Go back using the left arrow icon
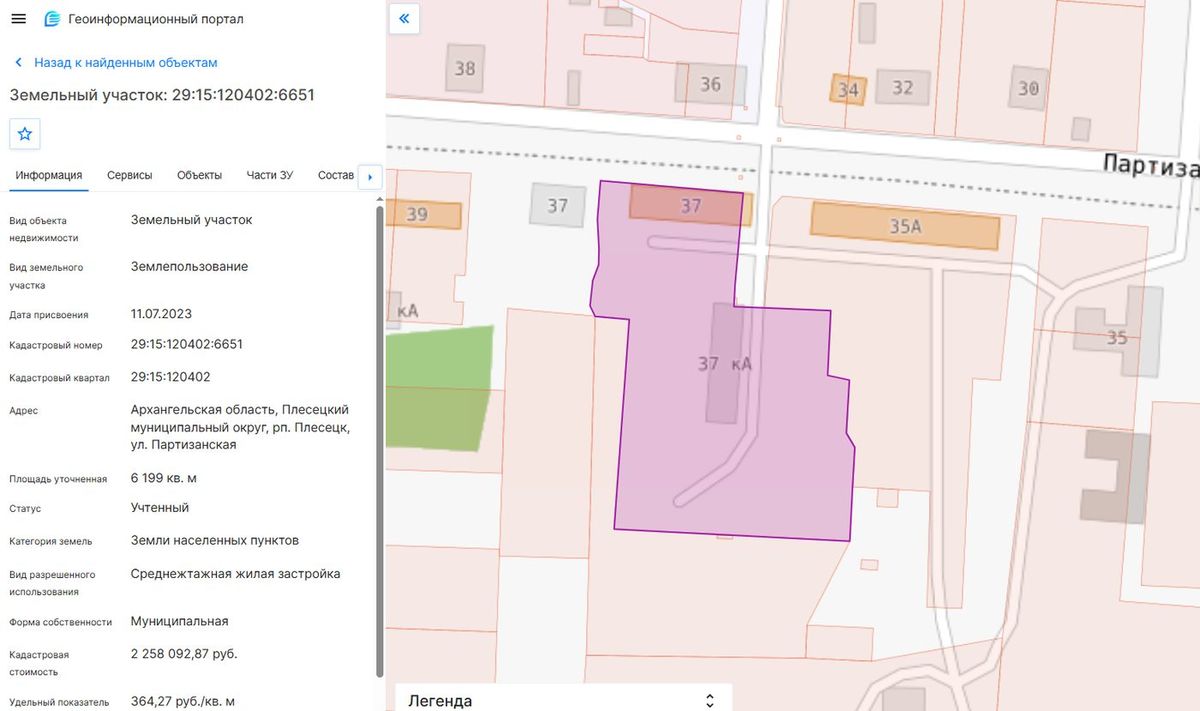This screenshot has height=711, width=1200. point(18,62)
